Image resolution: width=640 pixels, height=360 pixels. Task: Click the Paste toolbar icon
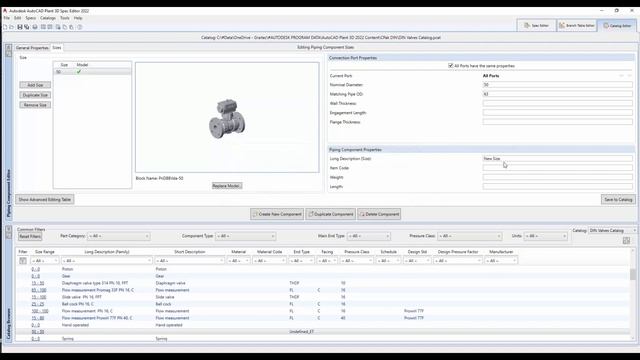tap(71, 27)
